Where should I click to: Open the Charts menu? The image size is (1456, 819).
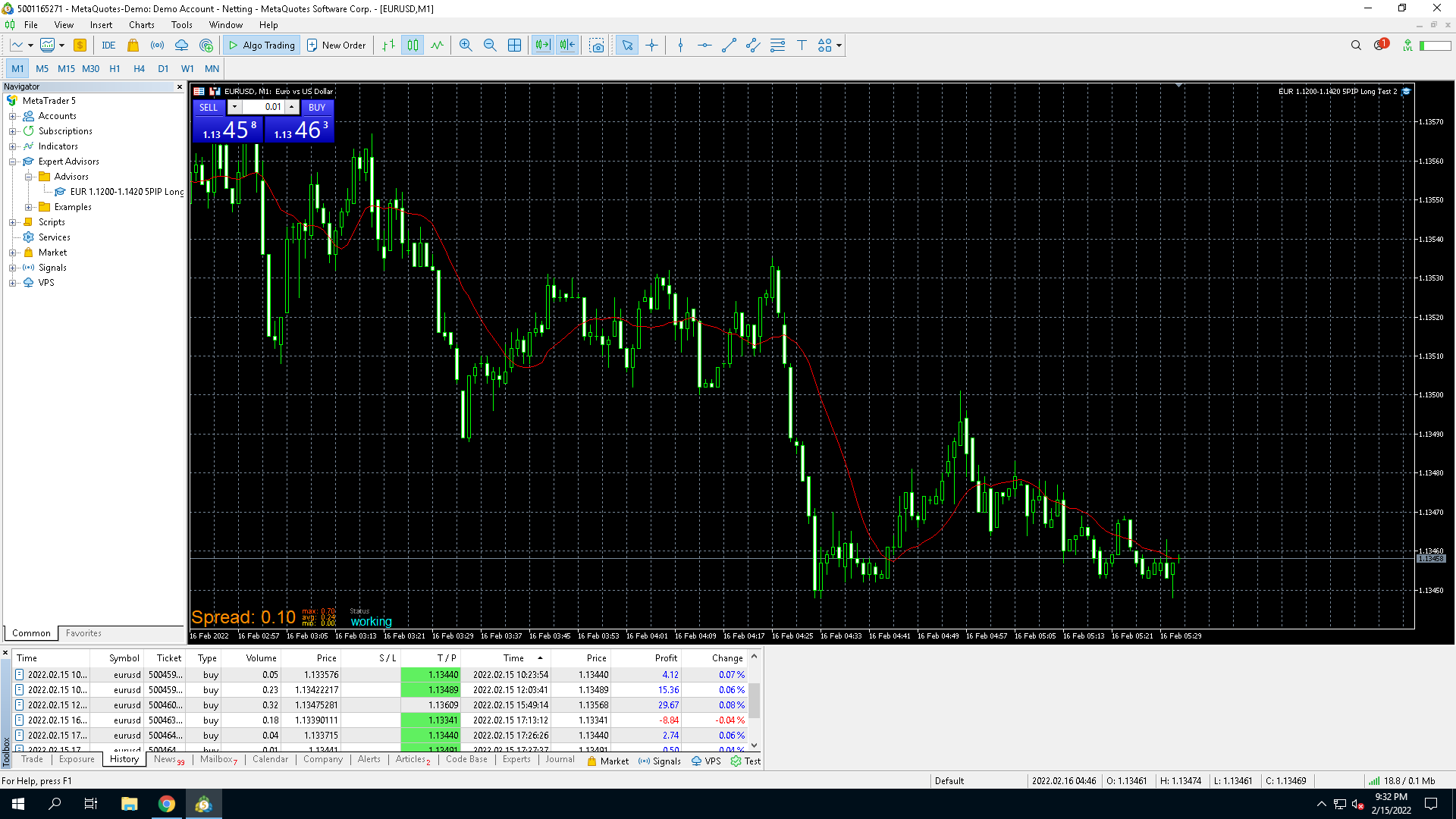point(141,25)
